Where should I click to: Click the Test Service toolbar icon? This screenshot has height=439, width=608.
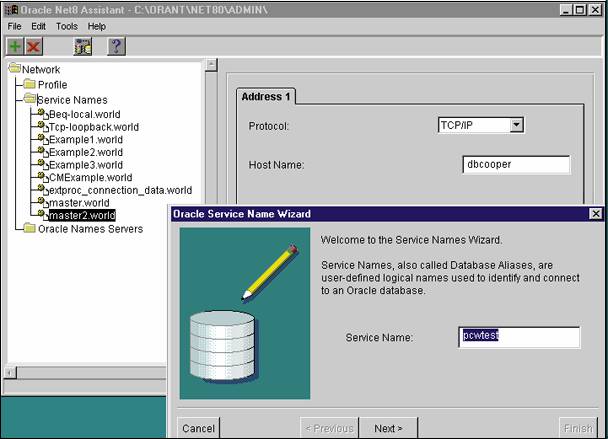[x=82, y=46]
